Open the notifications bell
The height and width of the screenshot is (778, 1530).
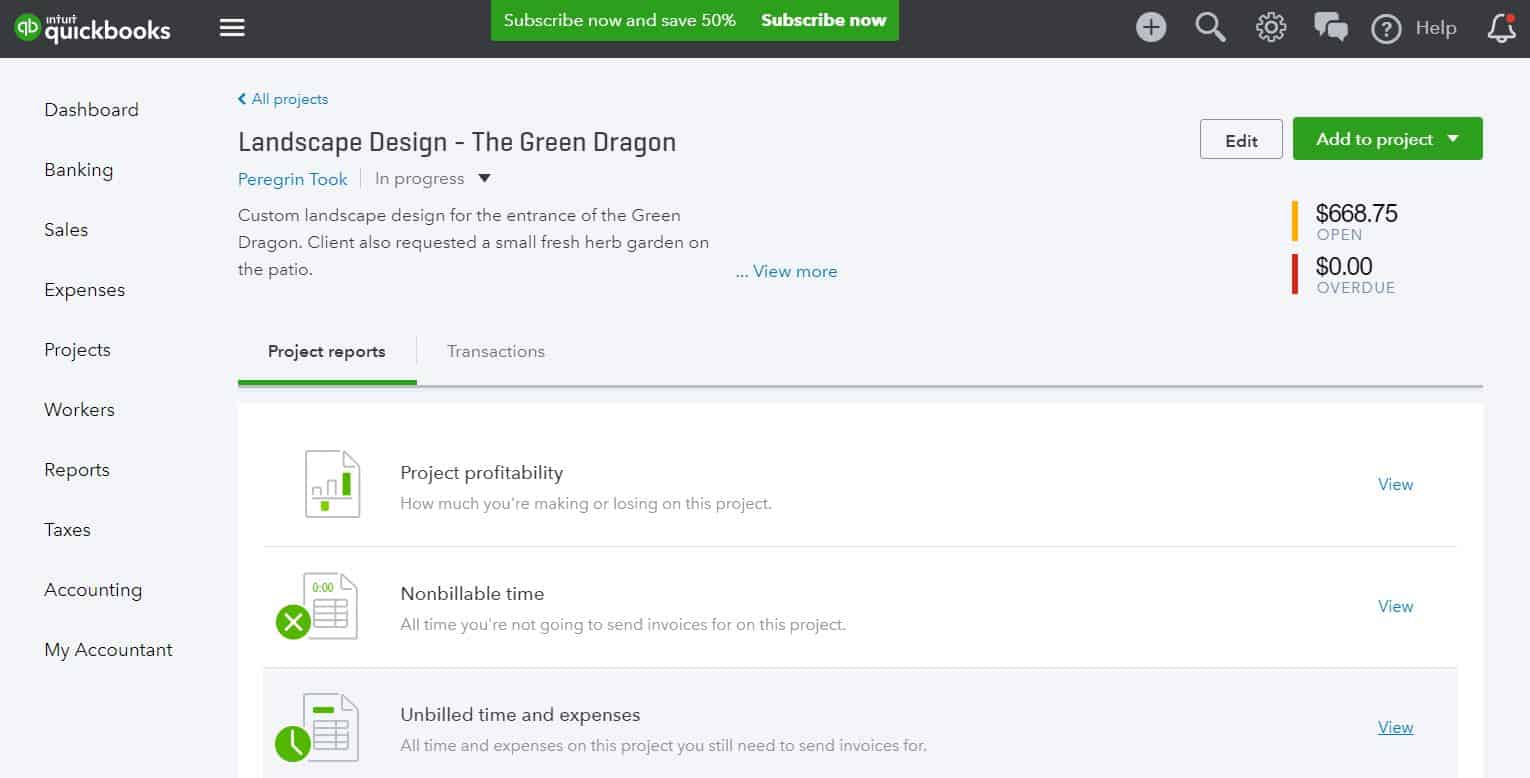(1501, 27)
